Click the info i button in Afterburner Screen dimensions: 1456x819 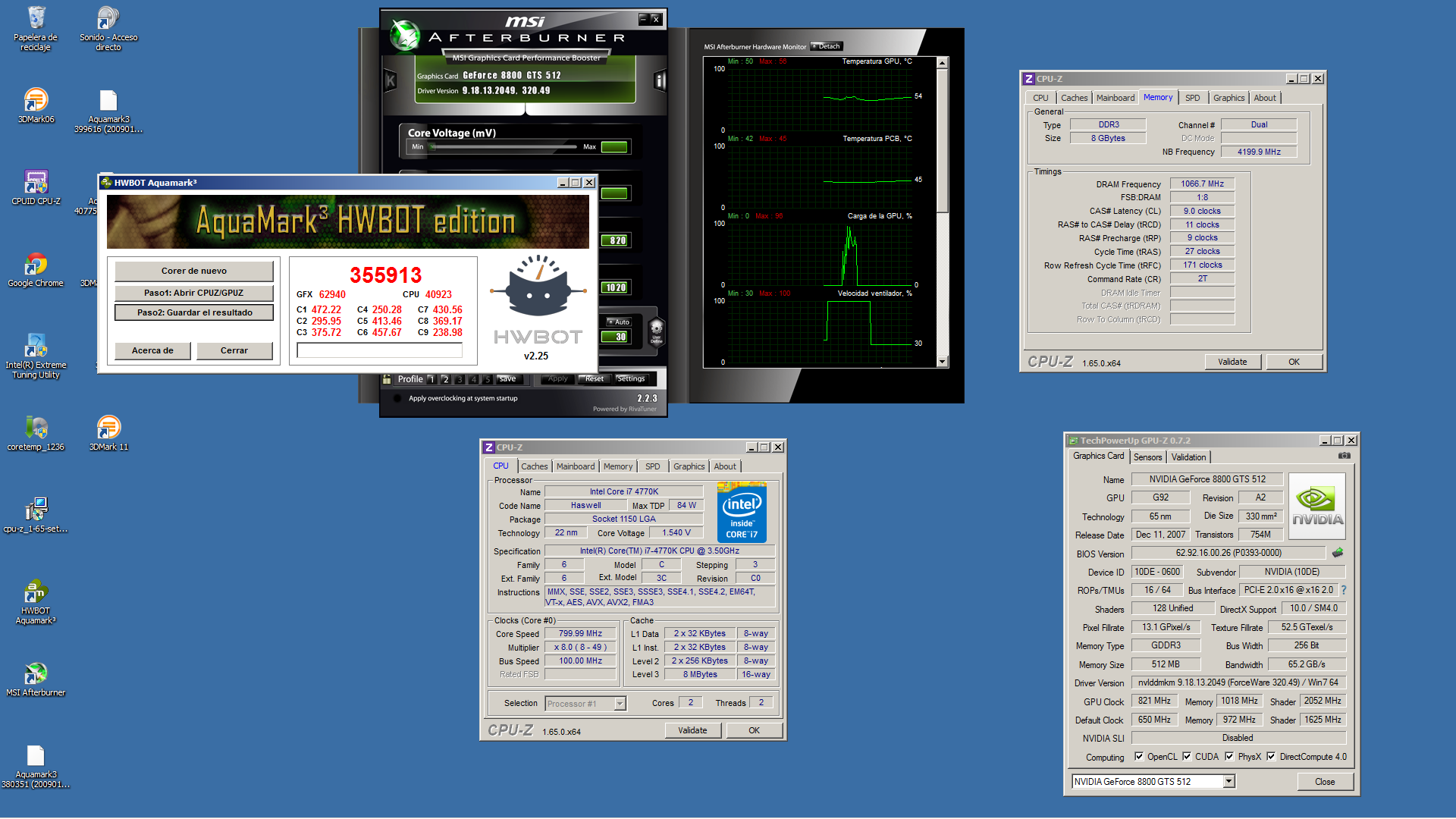click(x=660, y=80)
